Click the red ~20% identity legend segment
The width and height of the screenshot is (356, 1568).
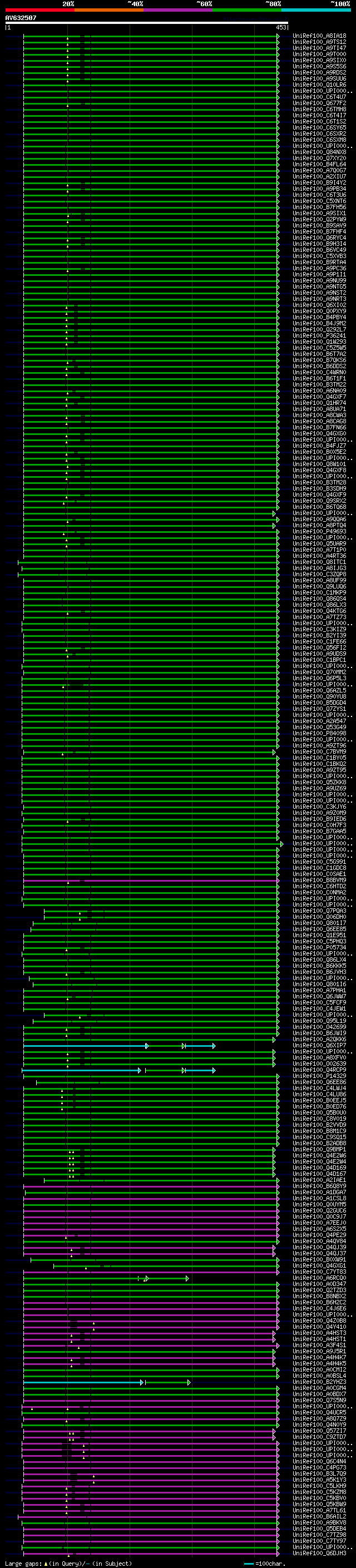pyautogui.click(x=40, y=10)
